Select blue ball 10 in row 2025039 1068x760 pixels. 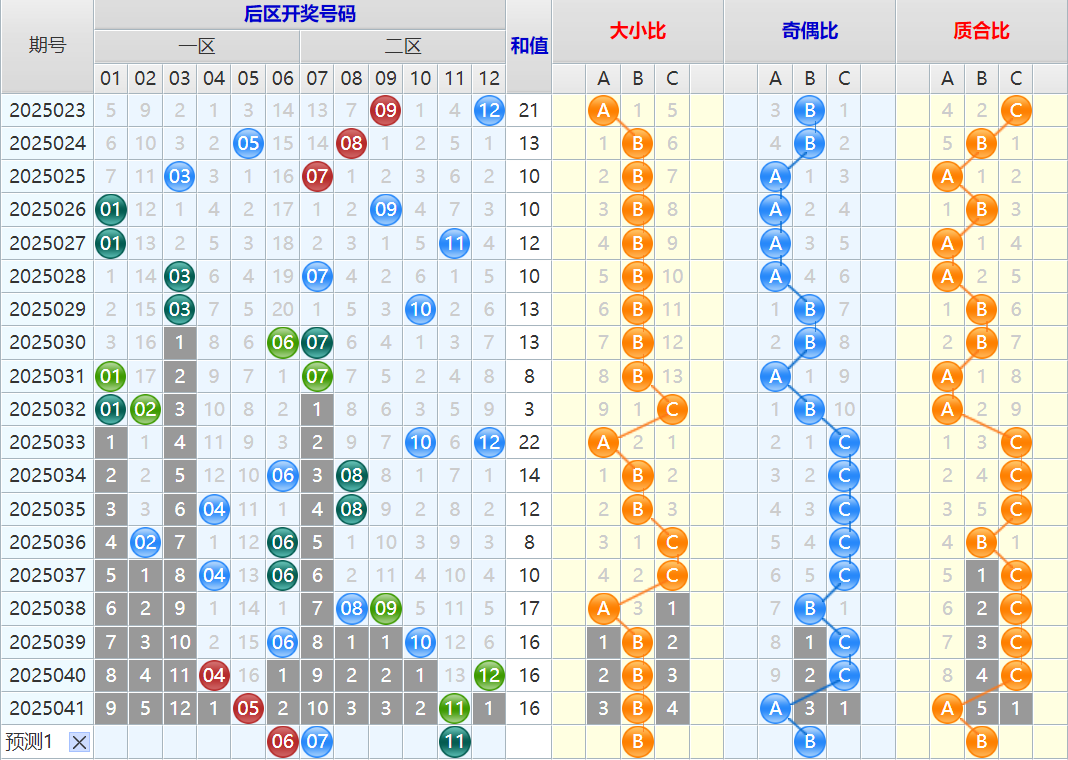(x=420, y=642)
